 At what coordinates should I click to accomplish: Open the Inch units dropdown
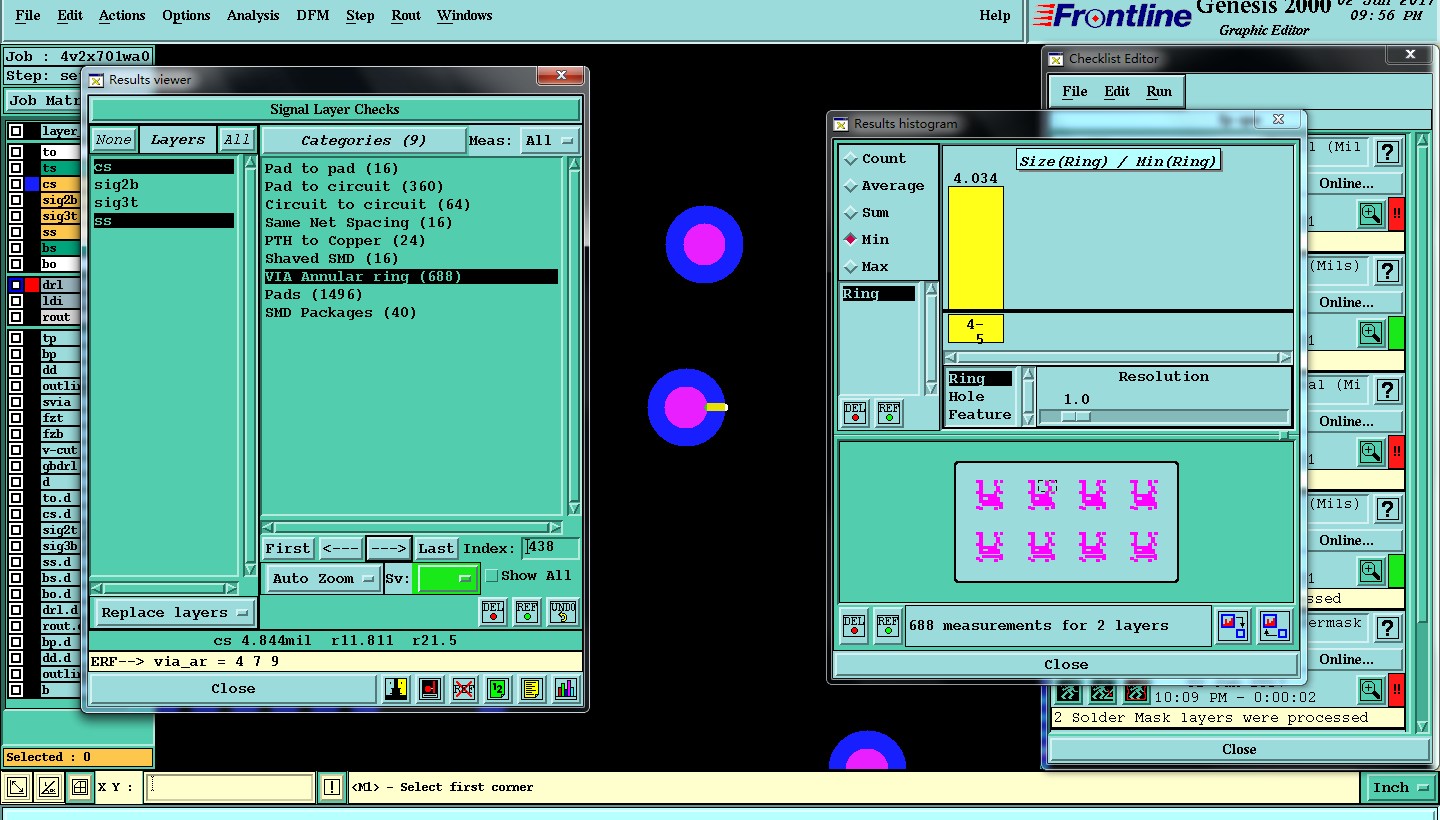click(x=1398, y=788)
